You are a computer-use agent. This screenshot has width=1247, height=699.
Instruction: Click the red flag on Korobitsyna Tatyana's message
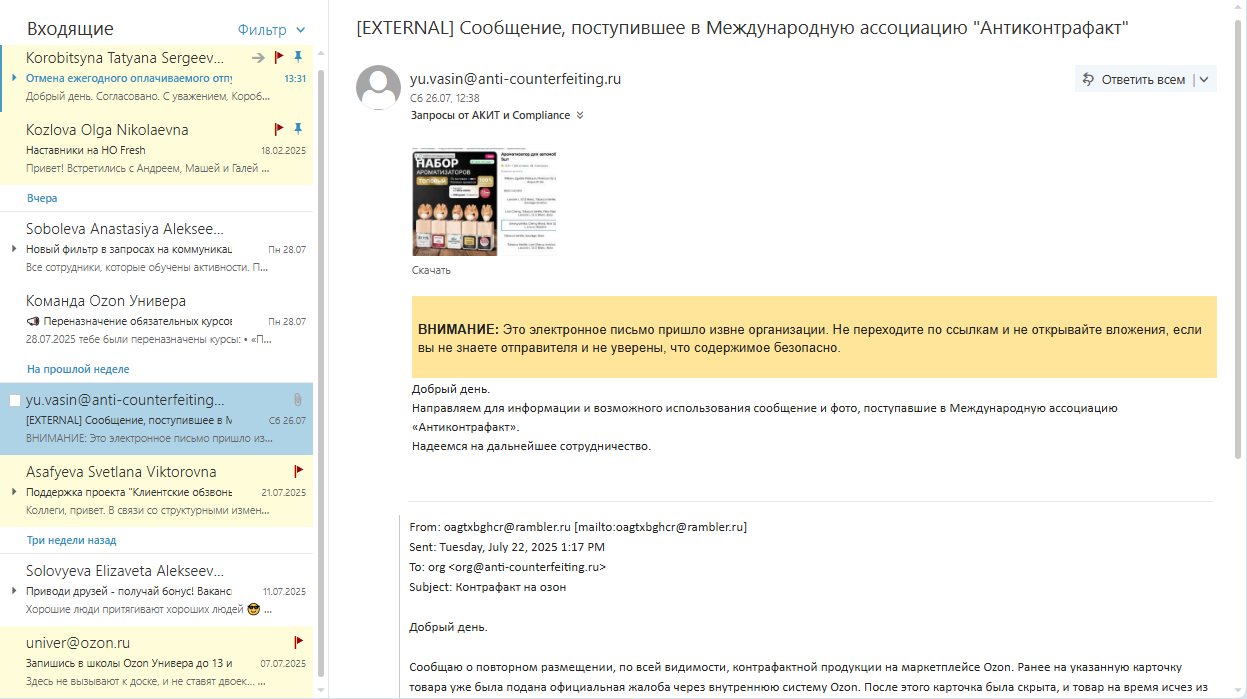pyautogui.click(x=279, y=58)
